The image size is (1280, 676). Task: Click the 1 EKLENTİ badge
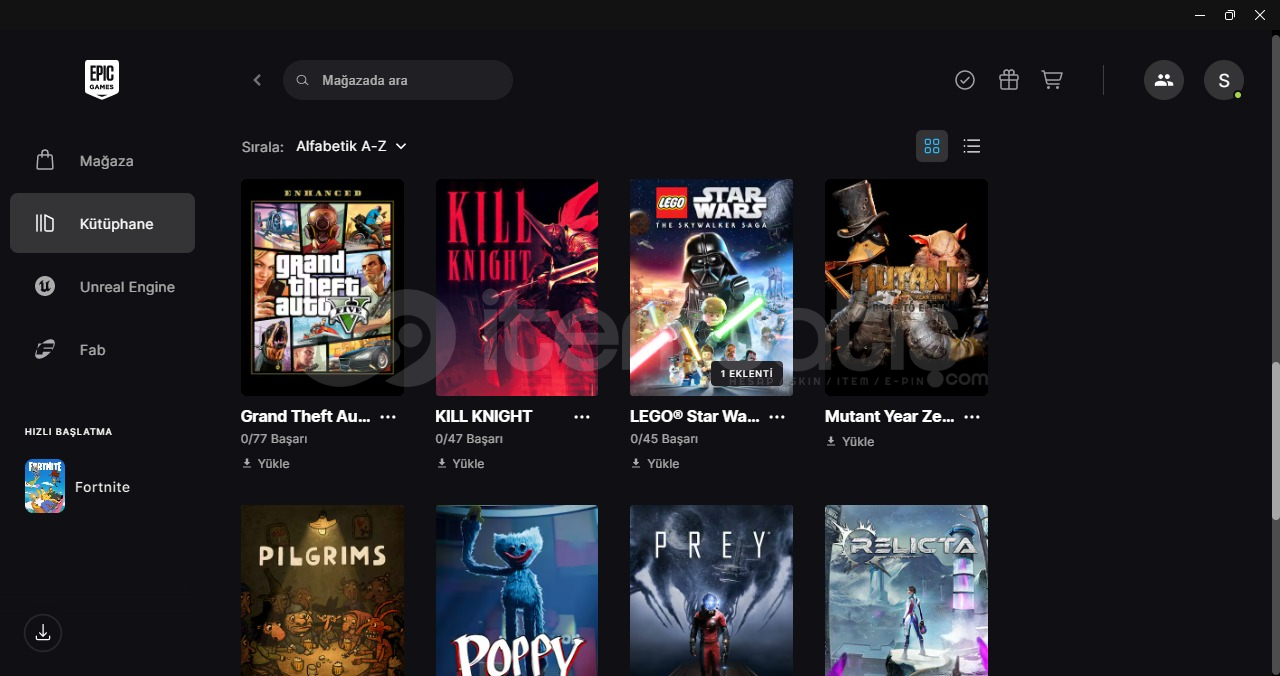(746, 374)
